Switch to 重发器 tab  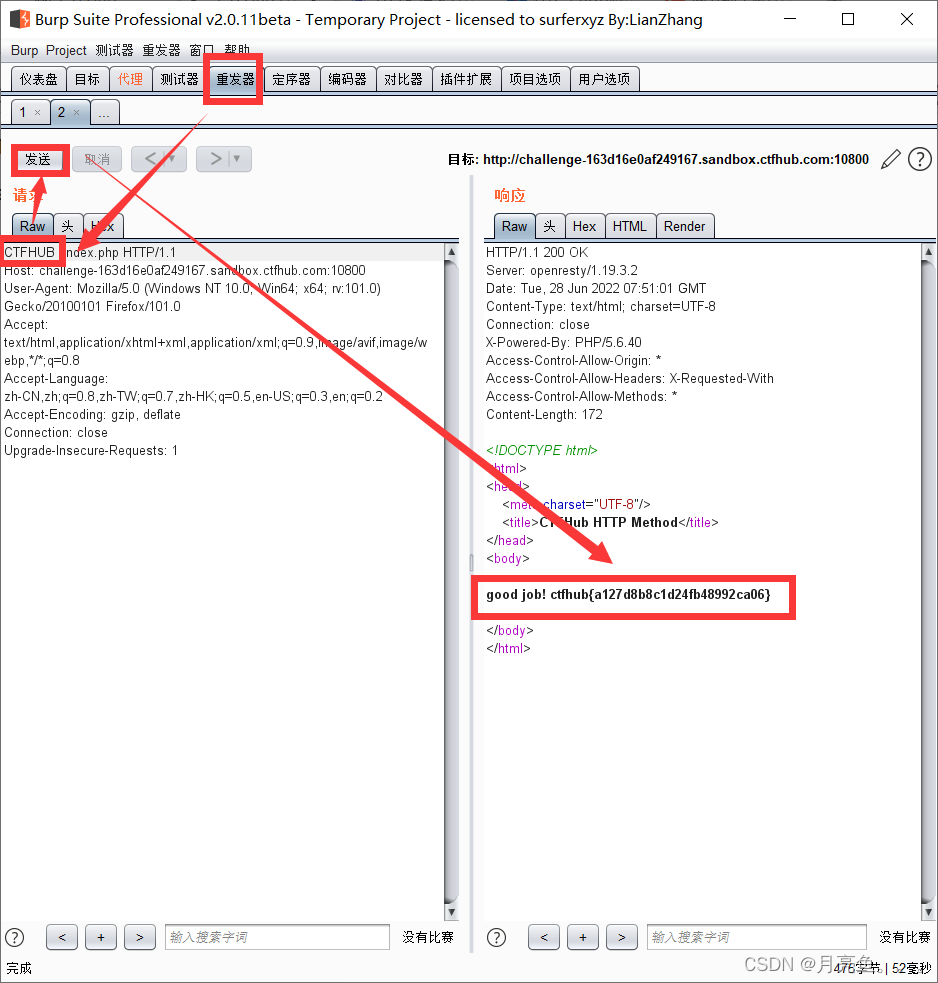click(x=235, y=79)
